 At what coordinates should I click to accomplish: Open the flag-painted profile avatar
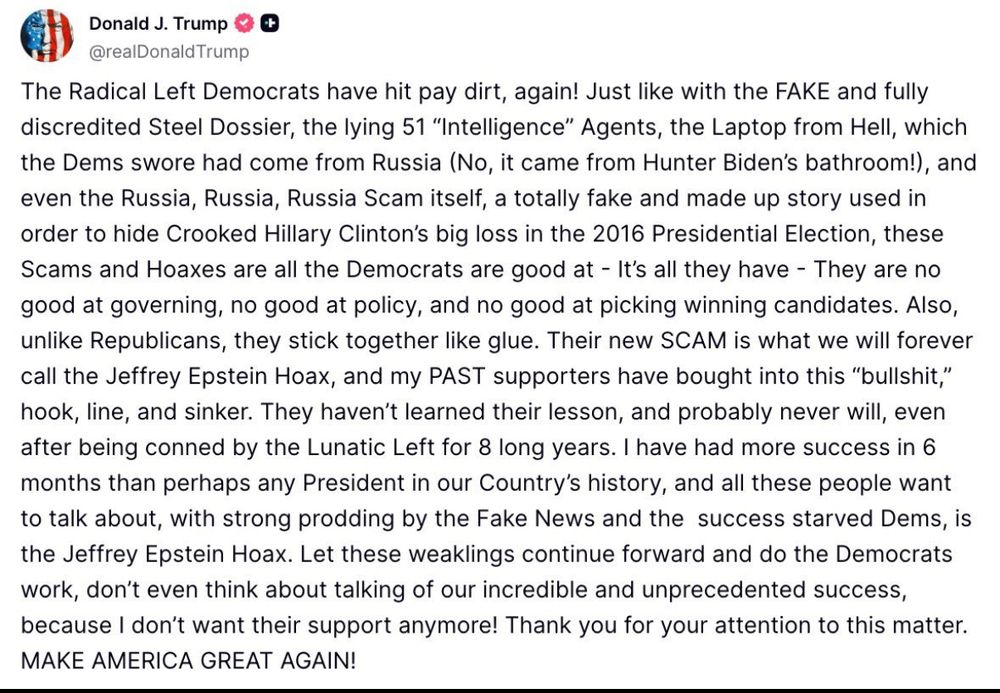pos(47,36)
